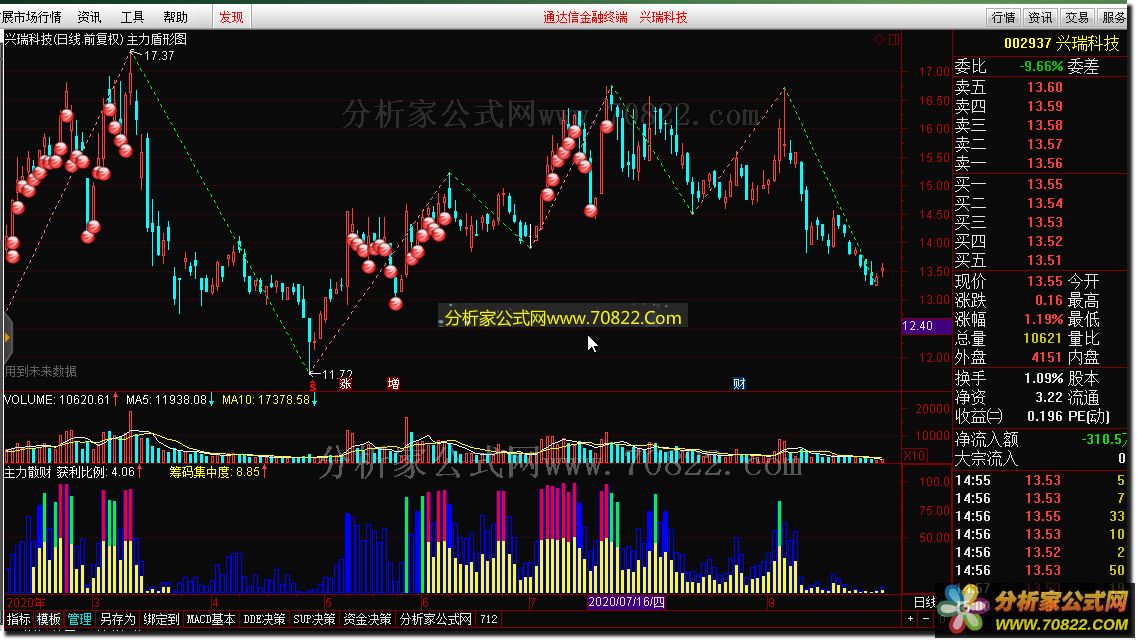Click the 绑定到 button in bottom bar
This screenshot has width=1137, height=640.
(161, 619)
